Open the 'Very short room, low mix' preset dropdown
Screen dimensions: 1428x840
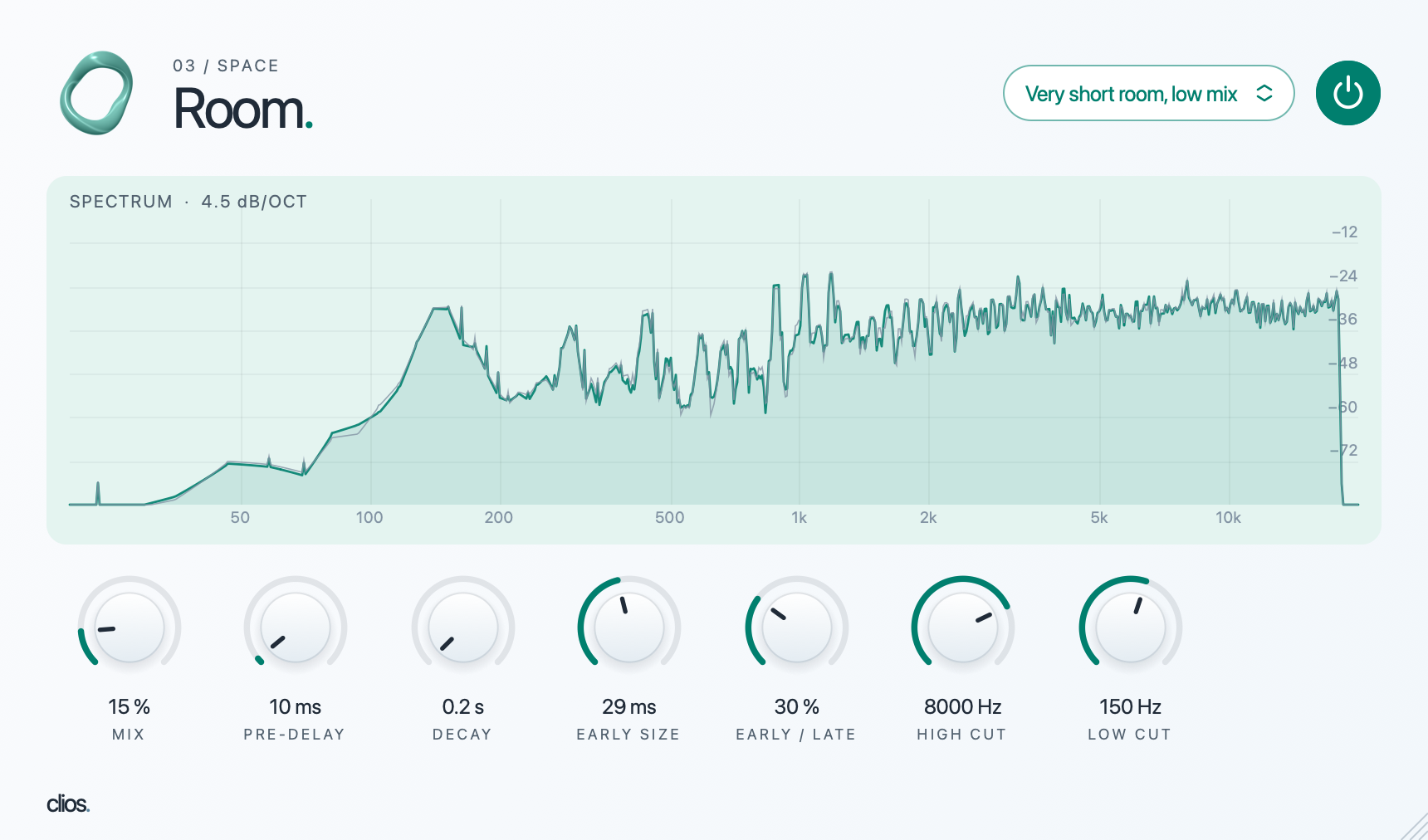point(1148,93)
